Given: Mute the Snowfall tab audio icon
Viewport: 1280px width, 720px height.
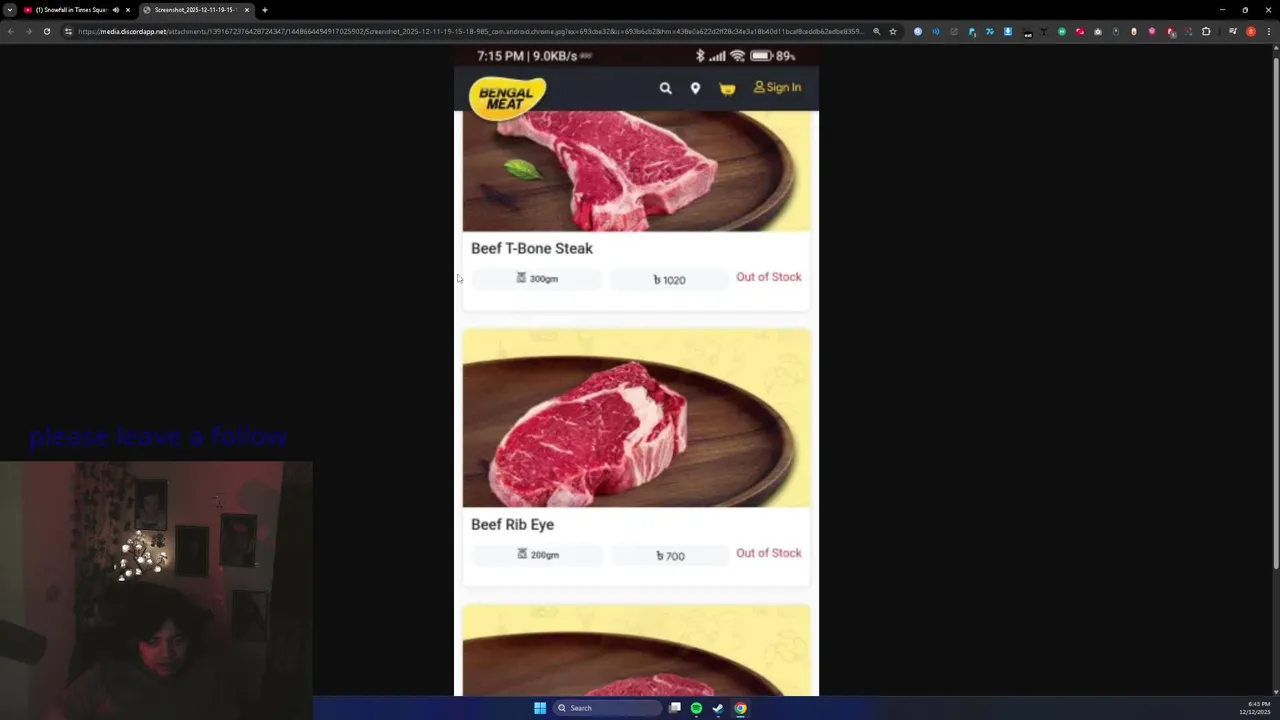Looking at the screenshot, I should point(116,10).
